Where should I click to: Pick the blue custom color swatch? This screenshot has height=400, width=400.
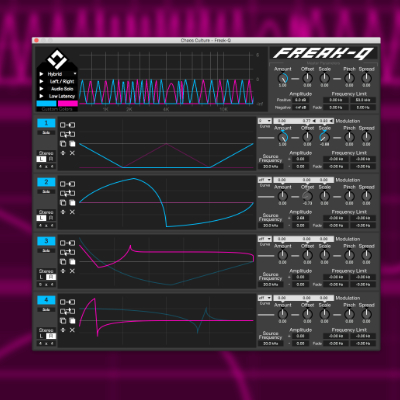pos(46,104)
